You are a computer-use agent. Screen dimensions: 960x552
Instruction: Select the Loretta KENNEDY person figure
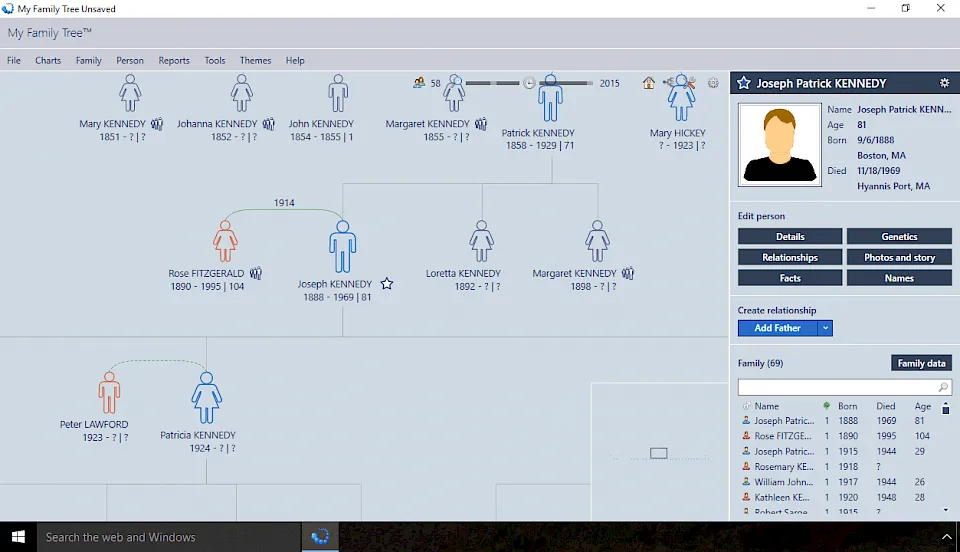(x=481, y=241)
